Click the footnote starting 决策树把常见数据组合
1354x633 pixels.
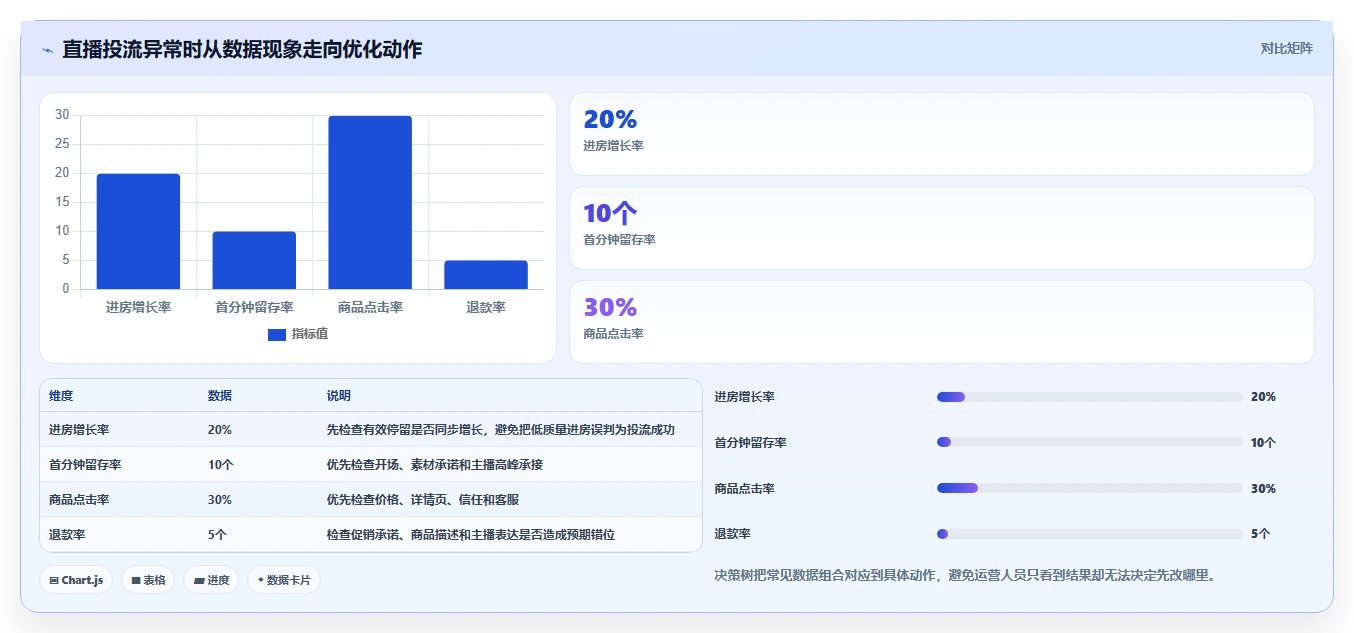tap(965, 576)
